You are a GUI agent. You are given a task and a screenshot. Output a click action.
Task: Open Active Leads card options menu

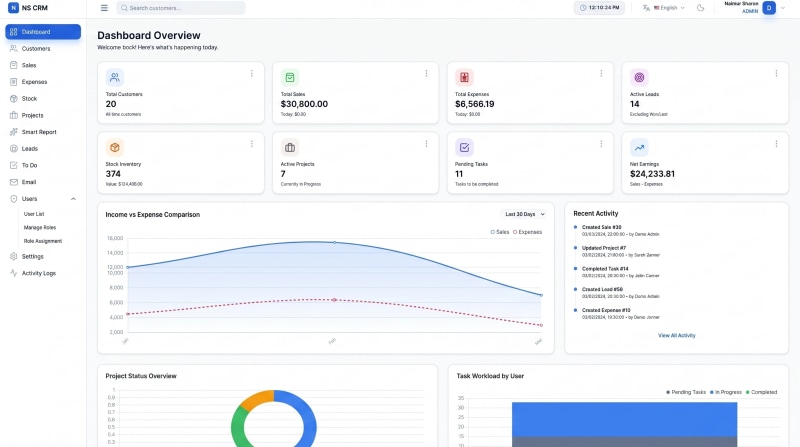(x=776, y=73)
